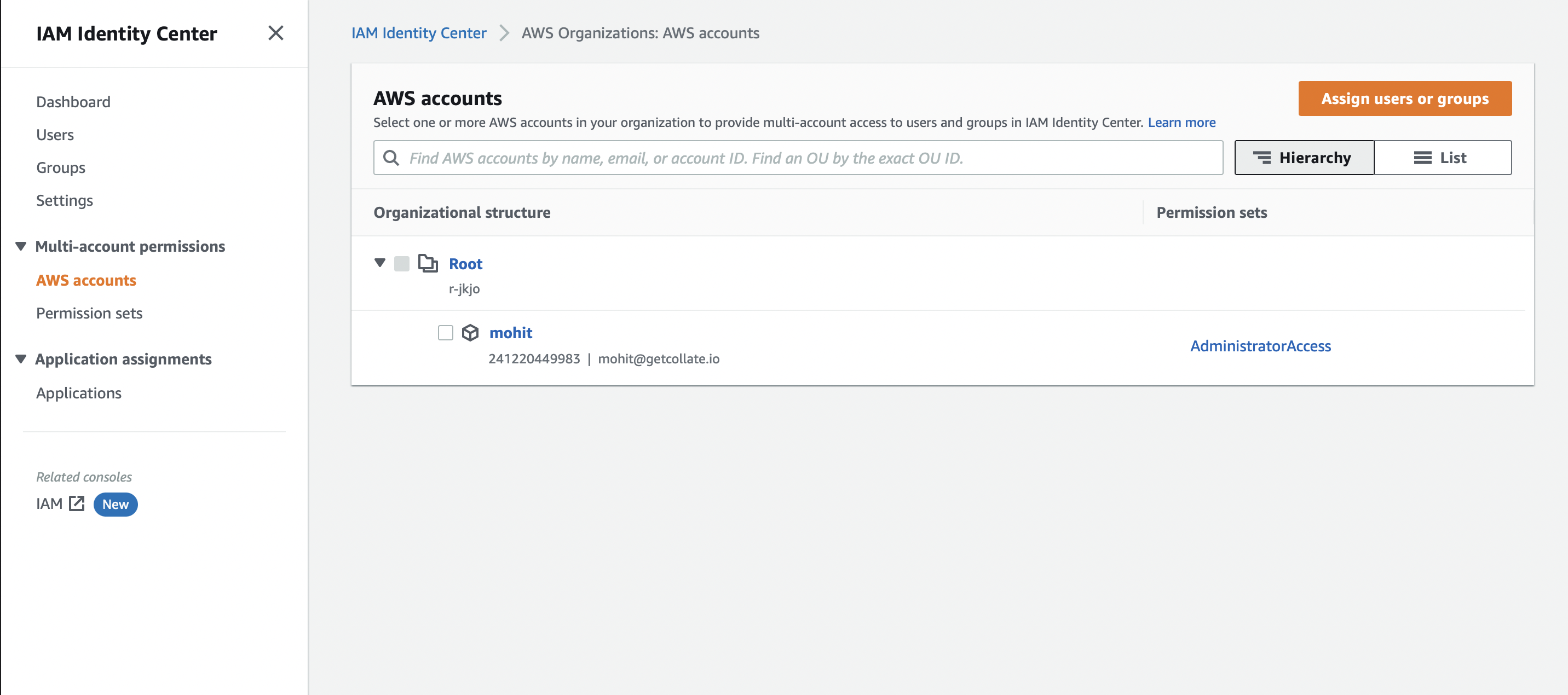
Task: Close the IAM Identity Center navigation panel
Action: [x=276, y=33]
